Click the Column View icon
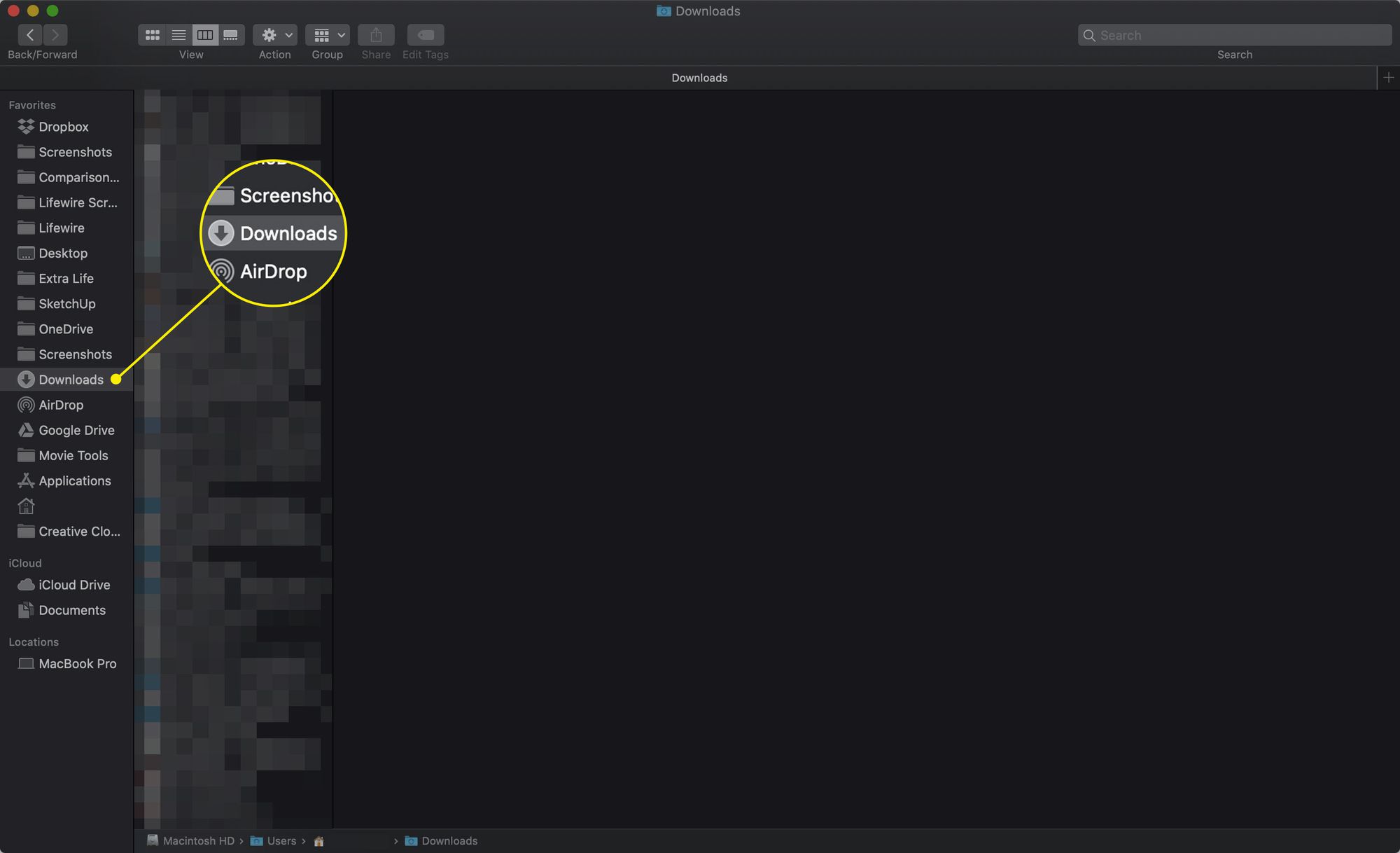The width and height of the screenshot is (1400, 853). 204,34
